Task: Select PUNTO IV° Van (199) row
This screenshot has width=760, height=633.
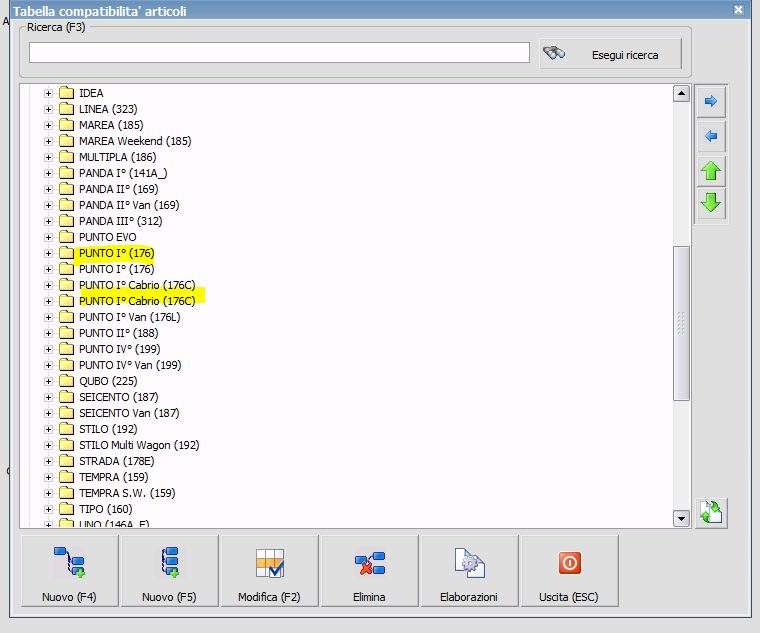Action: [x=130, y=365]
